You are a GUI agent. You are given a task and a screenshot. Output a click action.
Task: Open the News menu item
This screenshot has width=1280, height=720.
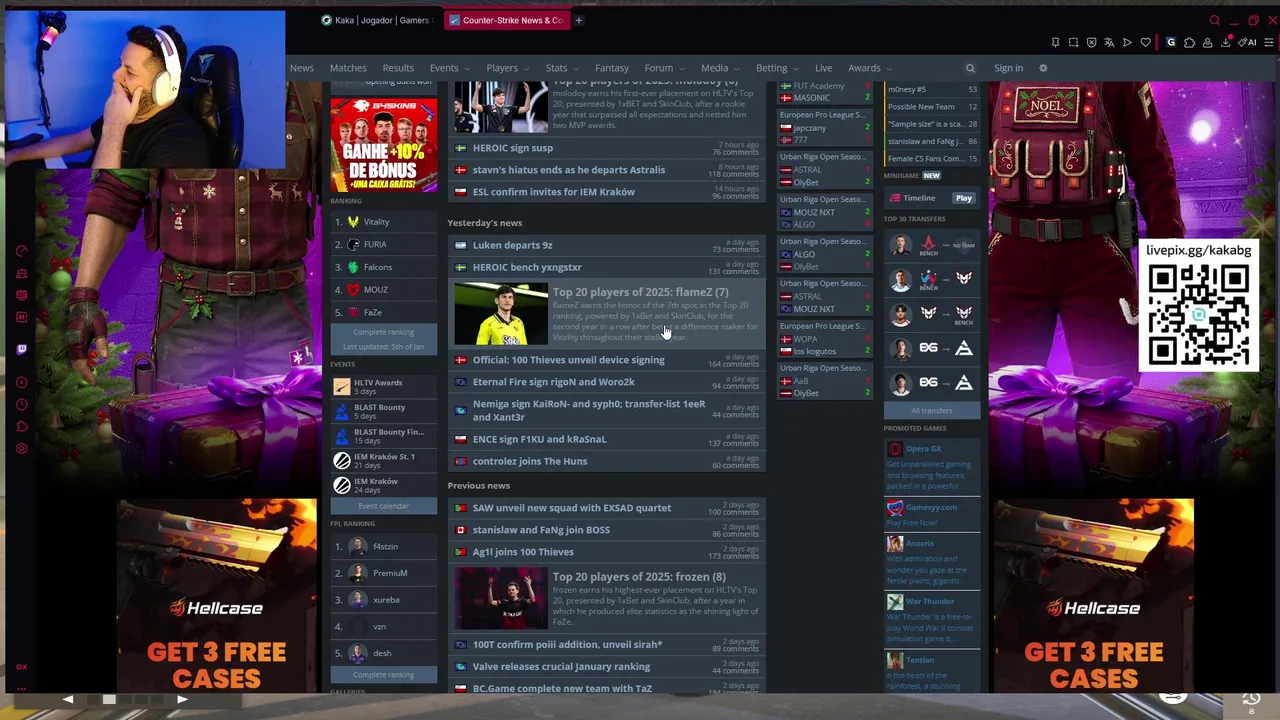coord(302,68)
